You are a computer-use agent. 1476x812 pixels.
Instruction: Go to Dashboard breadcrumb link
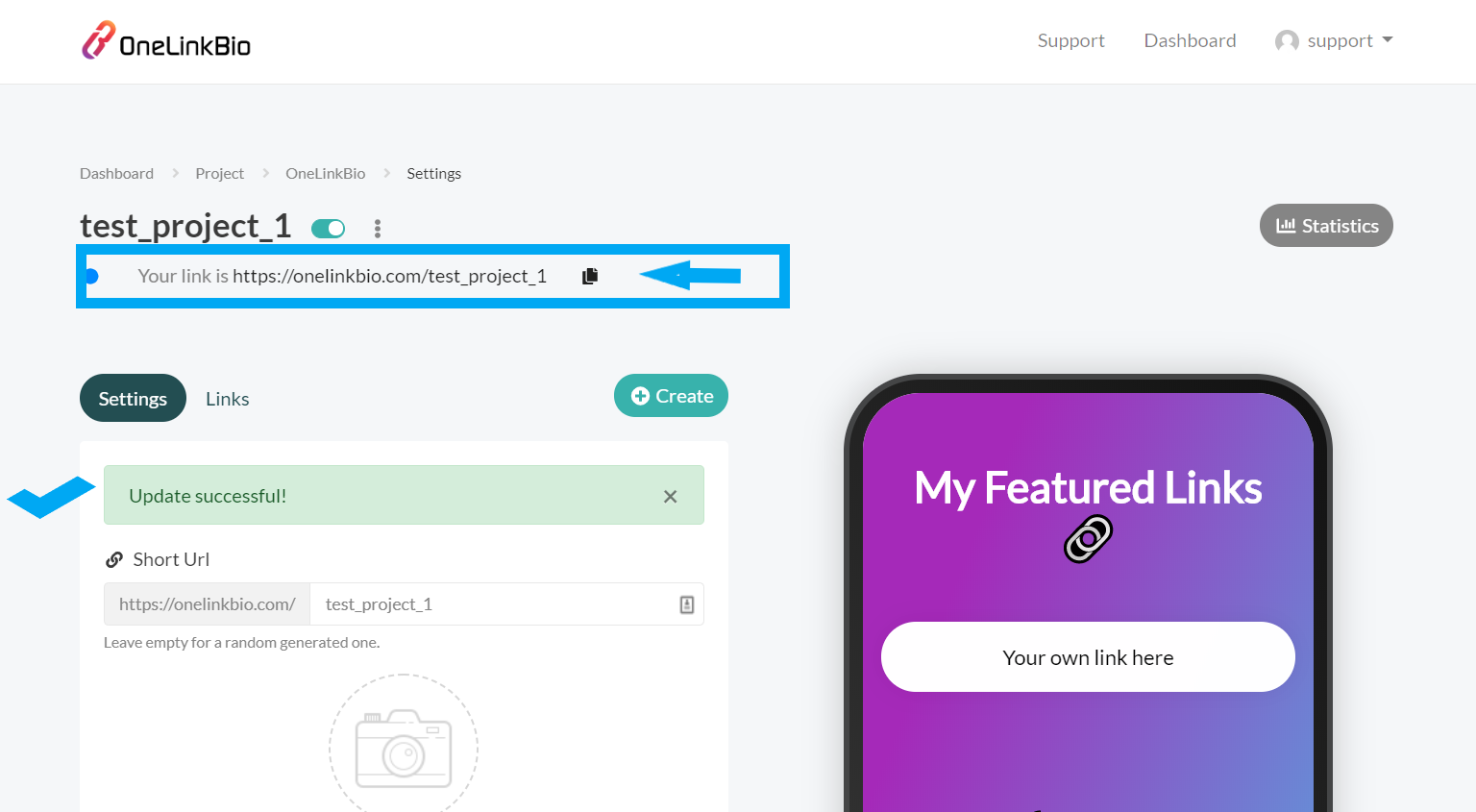pyautogui.click(x=116, y=173)
